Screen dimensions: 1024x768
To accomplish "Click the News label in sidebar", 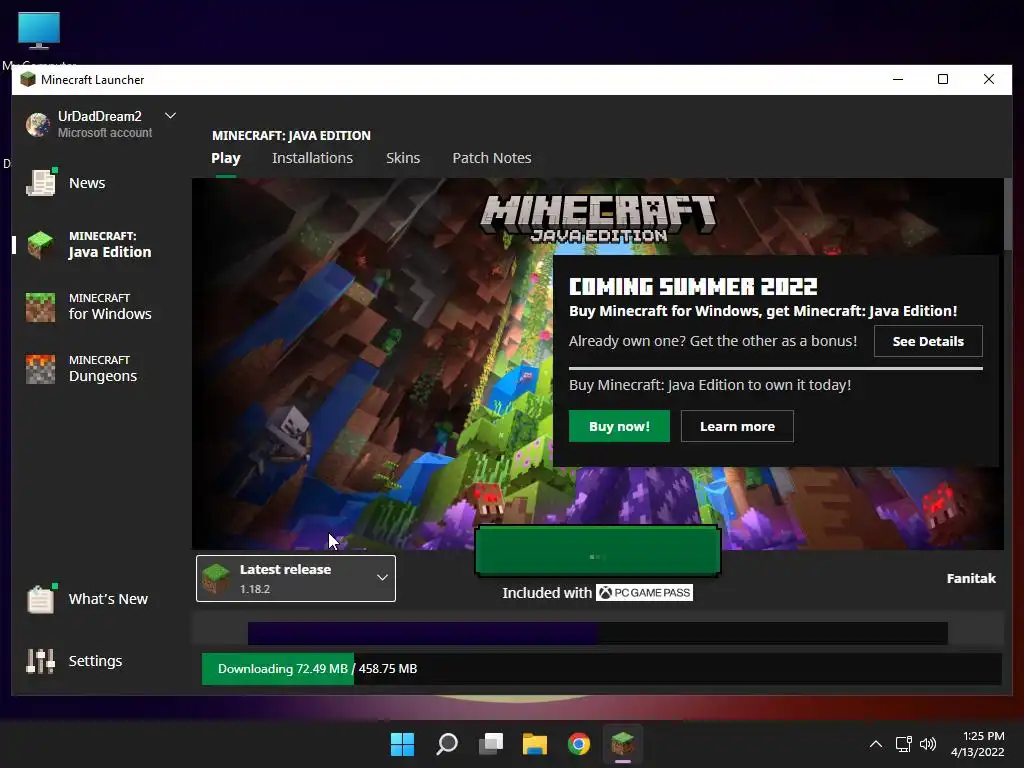I will tap(87, 183).
